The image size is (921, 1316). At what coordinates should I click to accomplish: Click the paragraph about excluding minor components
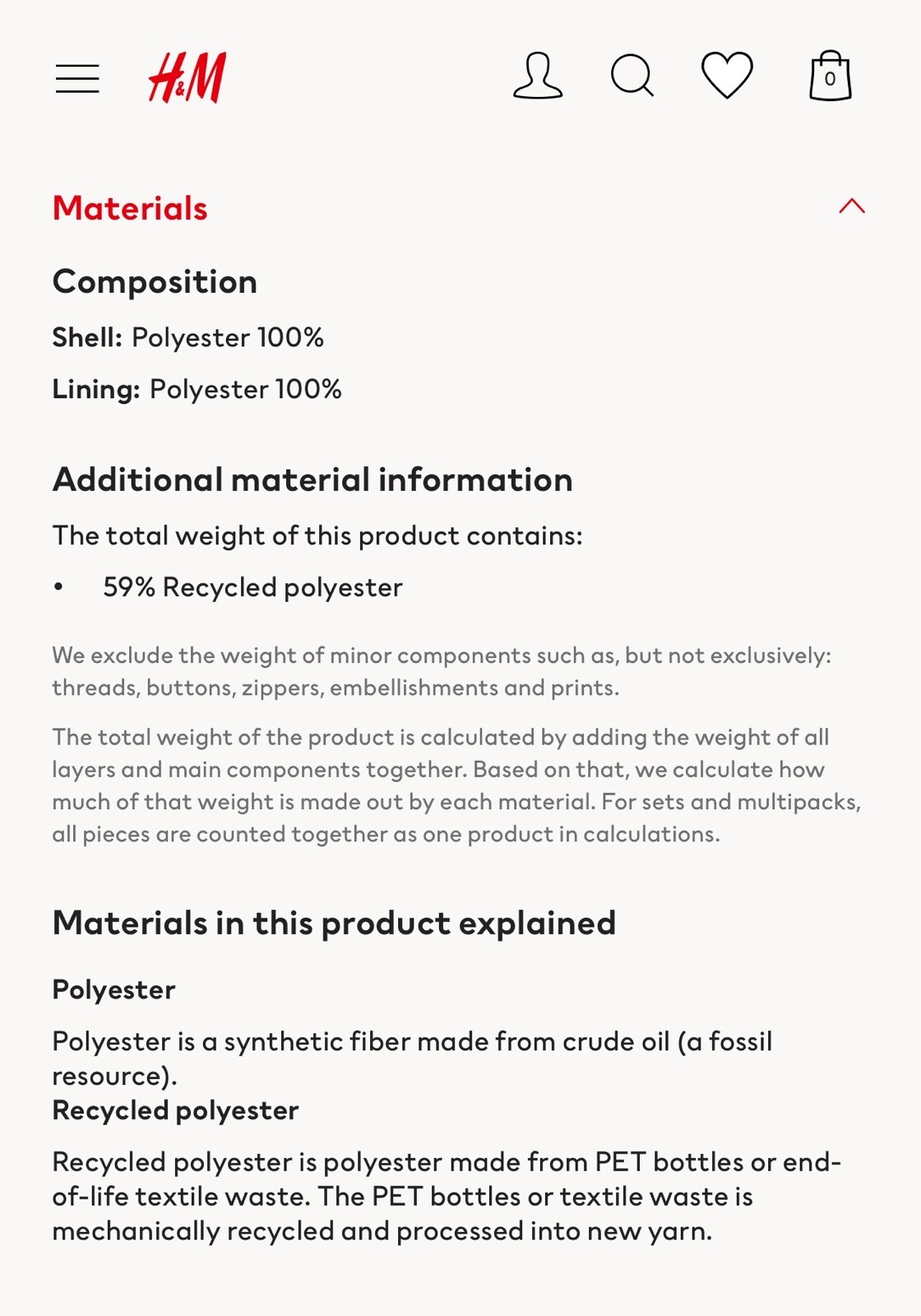tap(442, 671)
